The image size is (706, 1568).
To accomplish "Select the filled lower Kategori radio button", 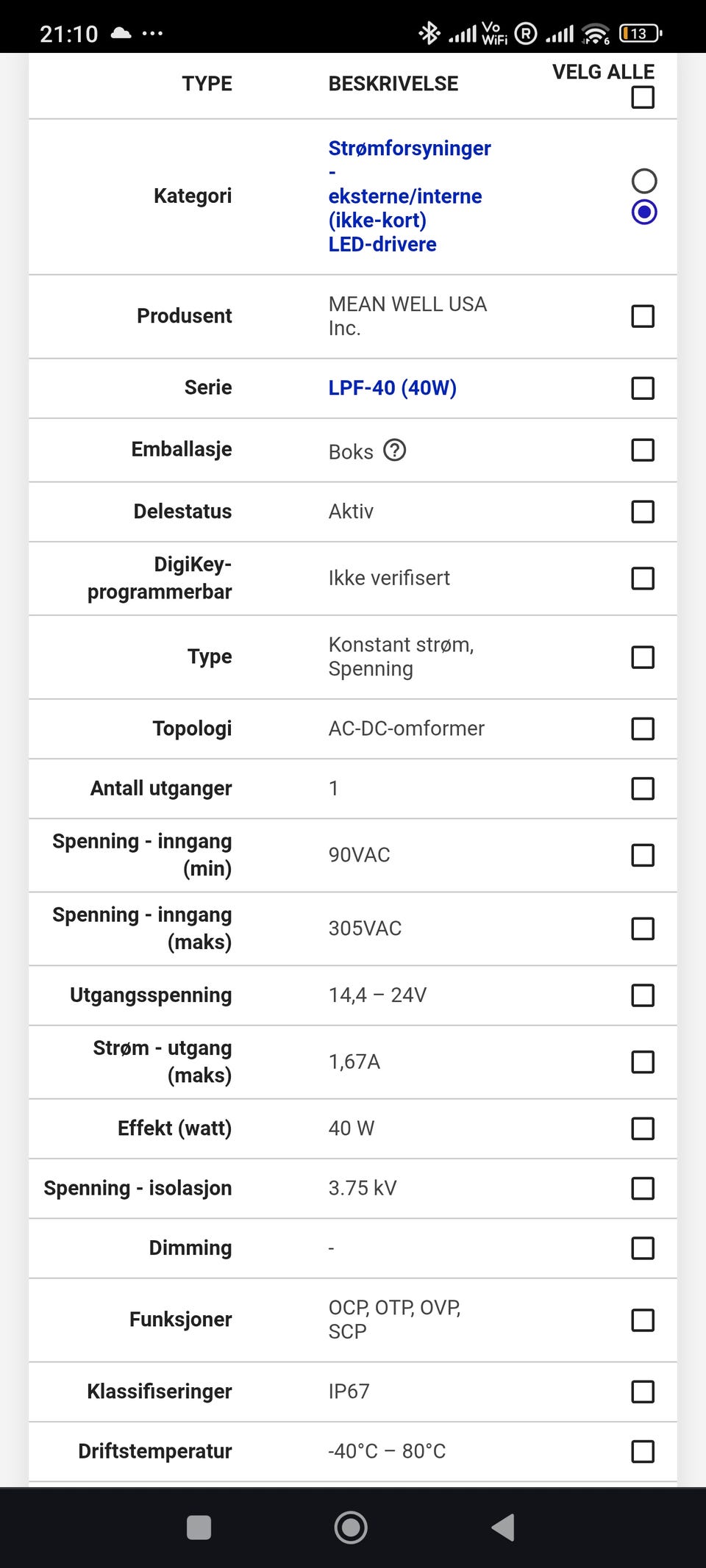I will (644, 212).
